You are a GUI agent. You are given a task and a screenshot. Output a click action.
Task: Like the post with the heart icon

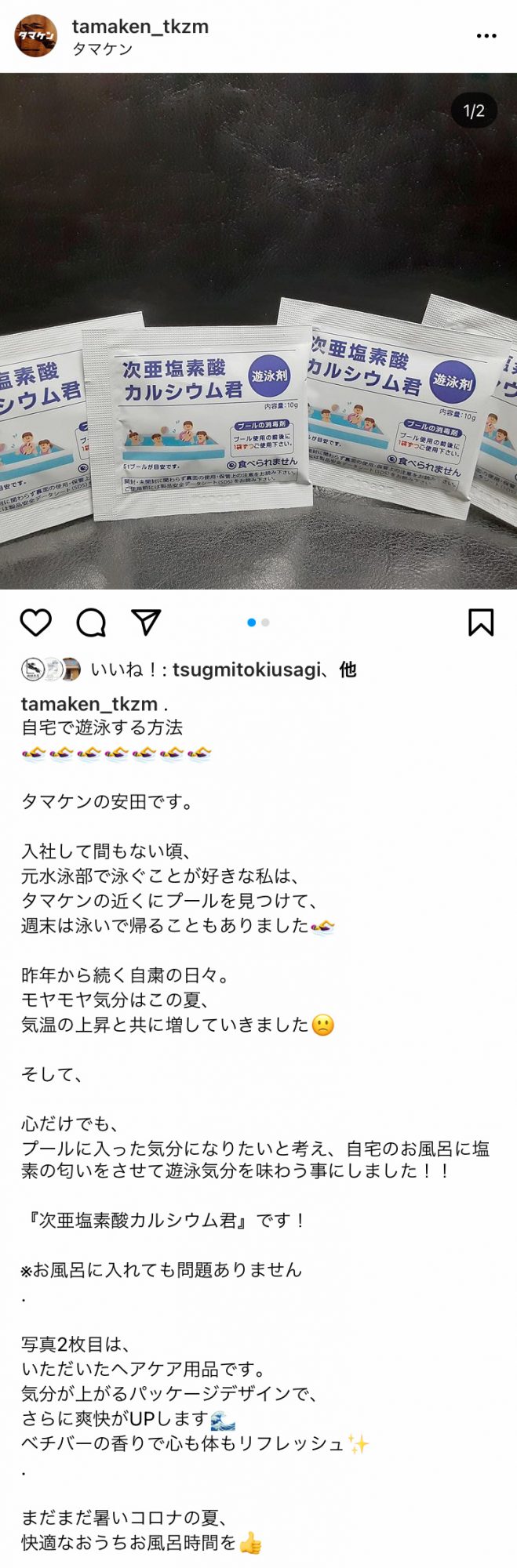pos(35,622)
